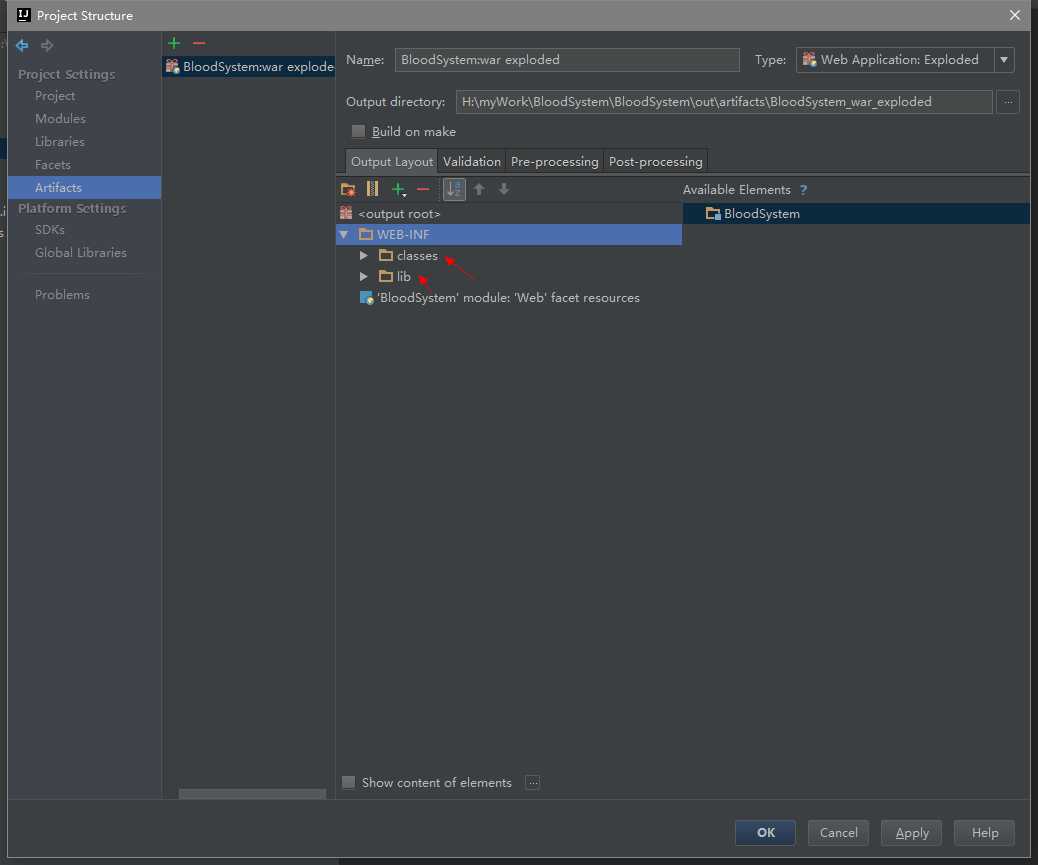Click the WEB-INF folder icon
Image resolution: width=1038 pixels, height=865 pixels.
(x=365, y=234)
